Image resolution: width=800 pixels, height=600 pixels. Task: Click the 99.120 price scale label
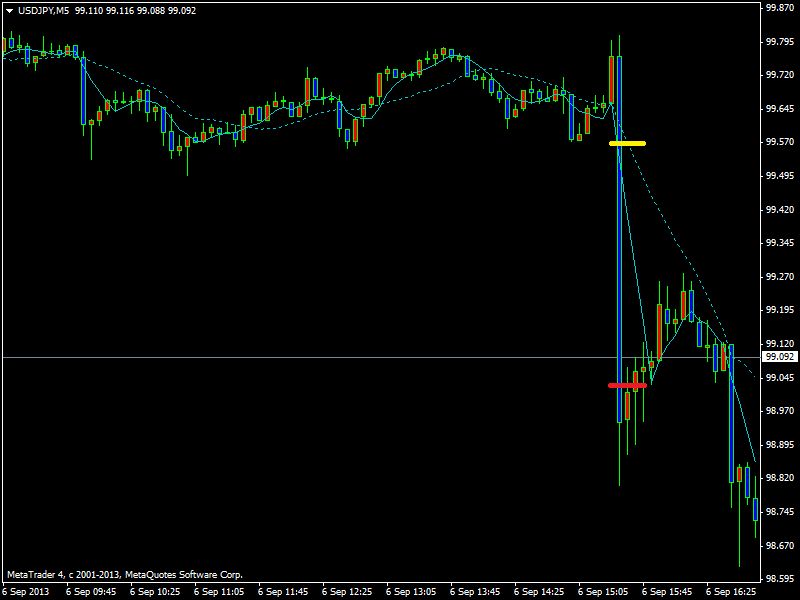pos(780,344)
